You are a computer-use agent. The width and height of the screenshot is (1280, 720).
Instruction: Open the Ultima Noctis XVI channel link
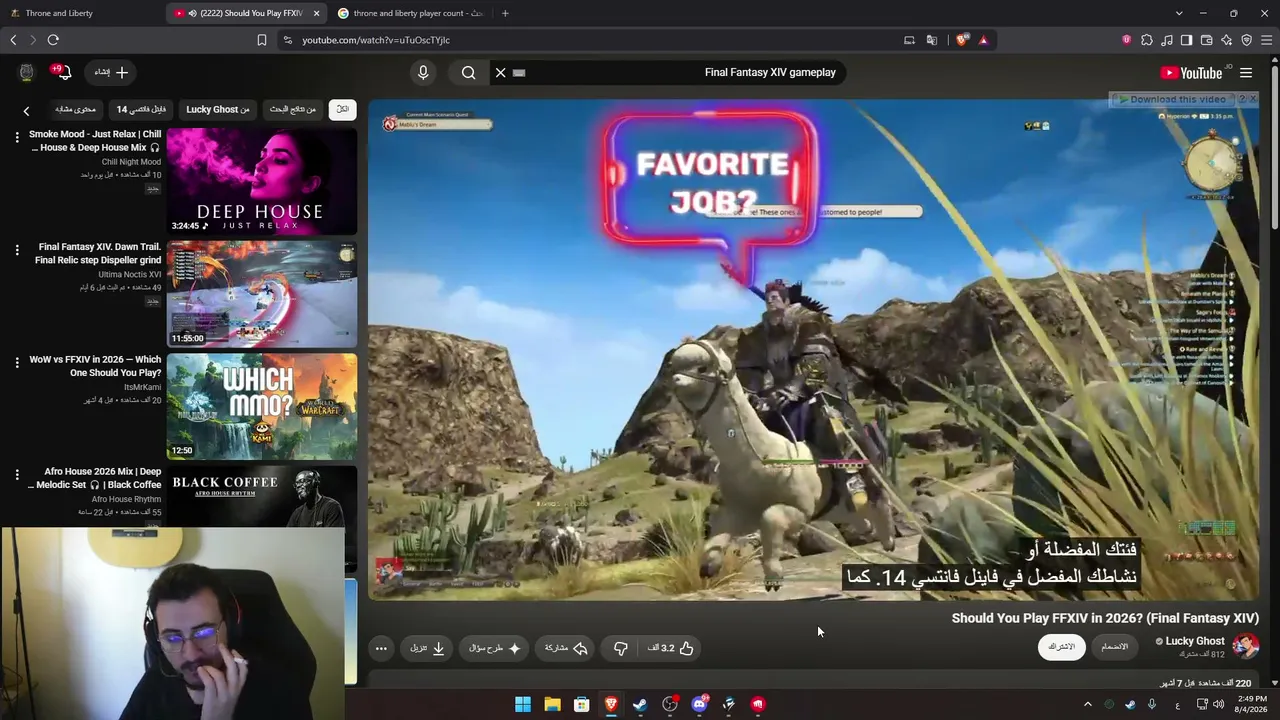click(129, 274)
